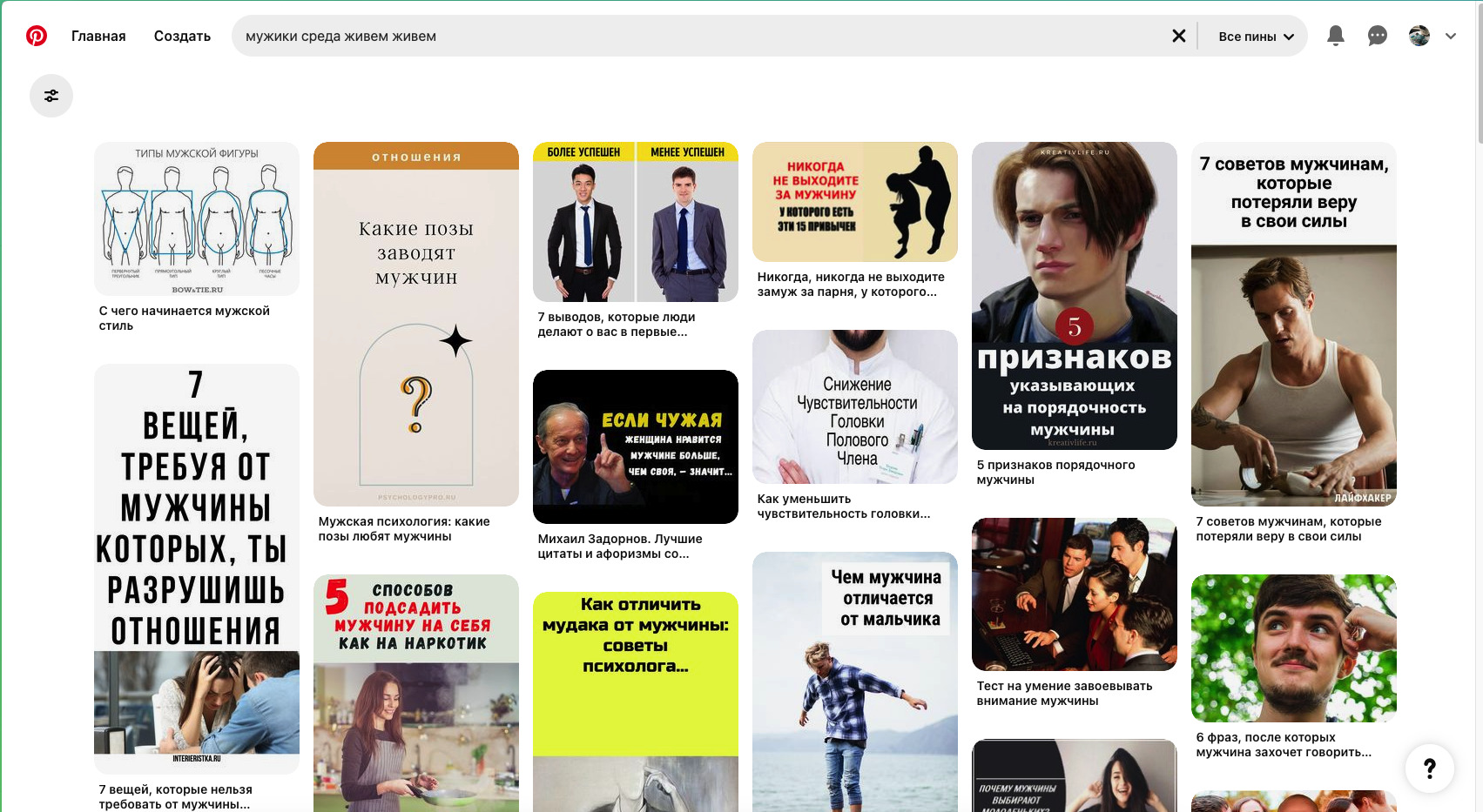Open the 'Почему мужчины выбирают' pin
The width and height of the screenshot is (1483, 812).
[x=1075, y=775]
